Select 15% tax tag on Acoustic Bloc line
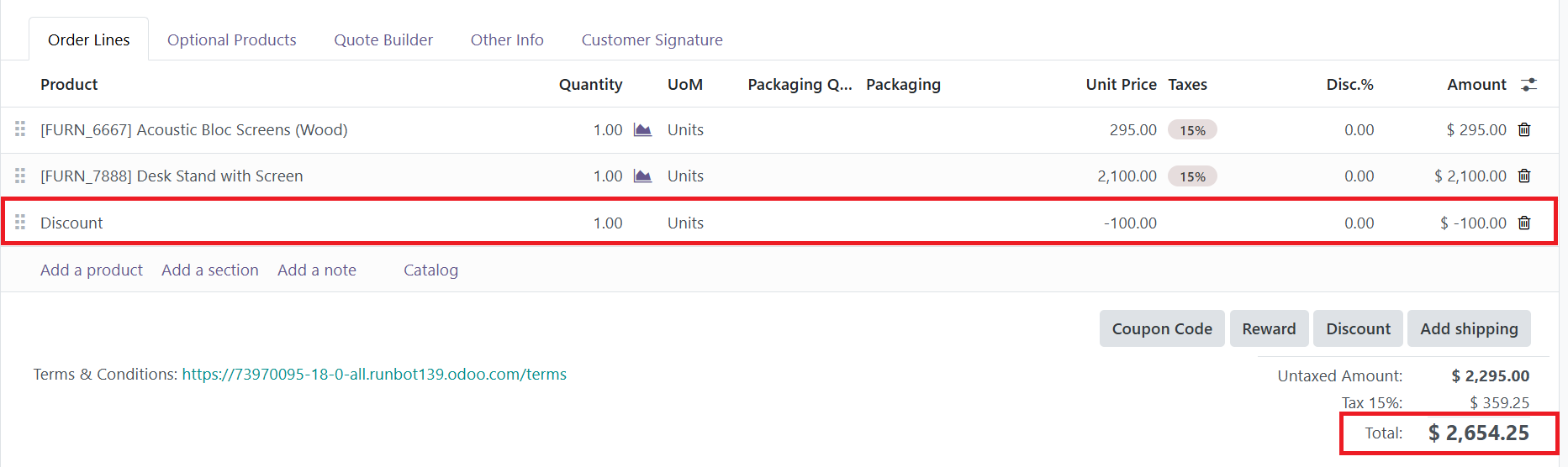1568x467 pixels. (x=1192, y=130)
